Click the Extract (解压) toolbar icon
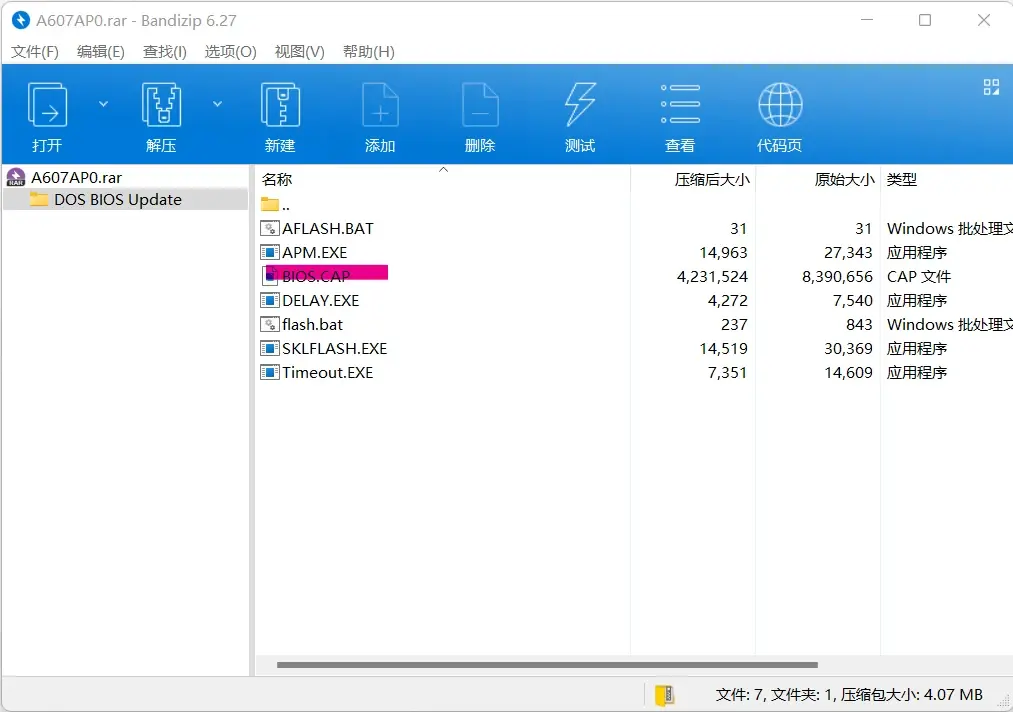Viewport: 1013px width, 712px height. (x=161, y=105)
